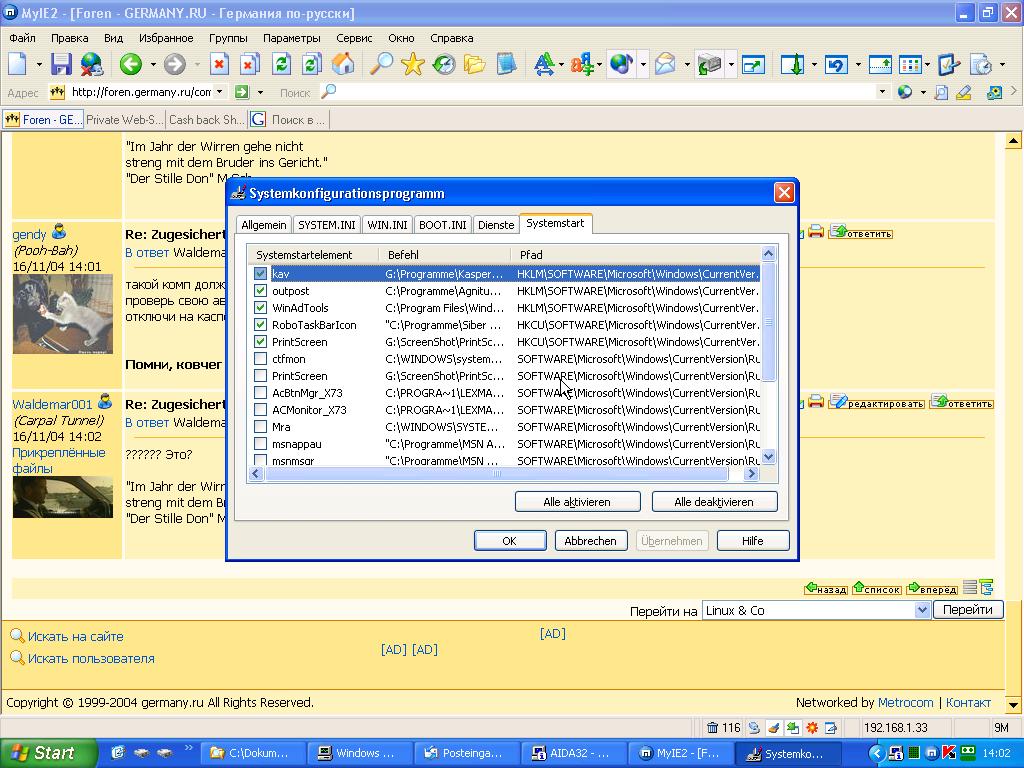Click the auto-scroll down arrow icon
This screenshot has height=768, width=1024.
793,64
